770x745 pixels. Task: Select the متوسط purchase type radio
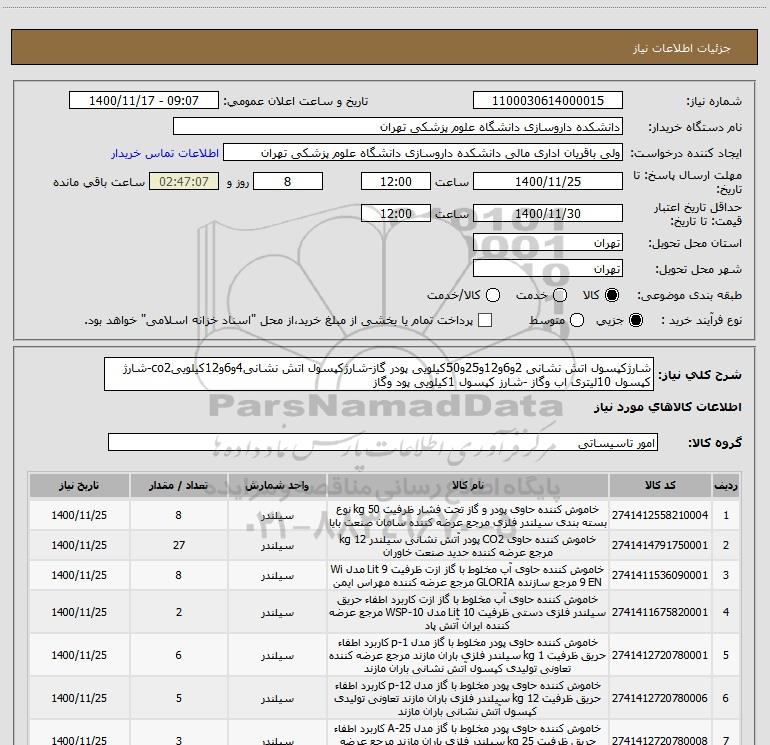[577, 320]
